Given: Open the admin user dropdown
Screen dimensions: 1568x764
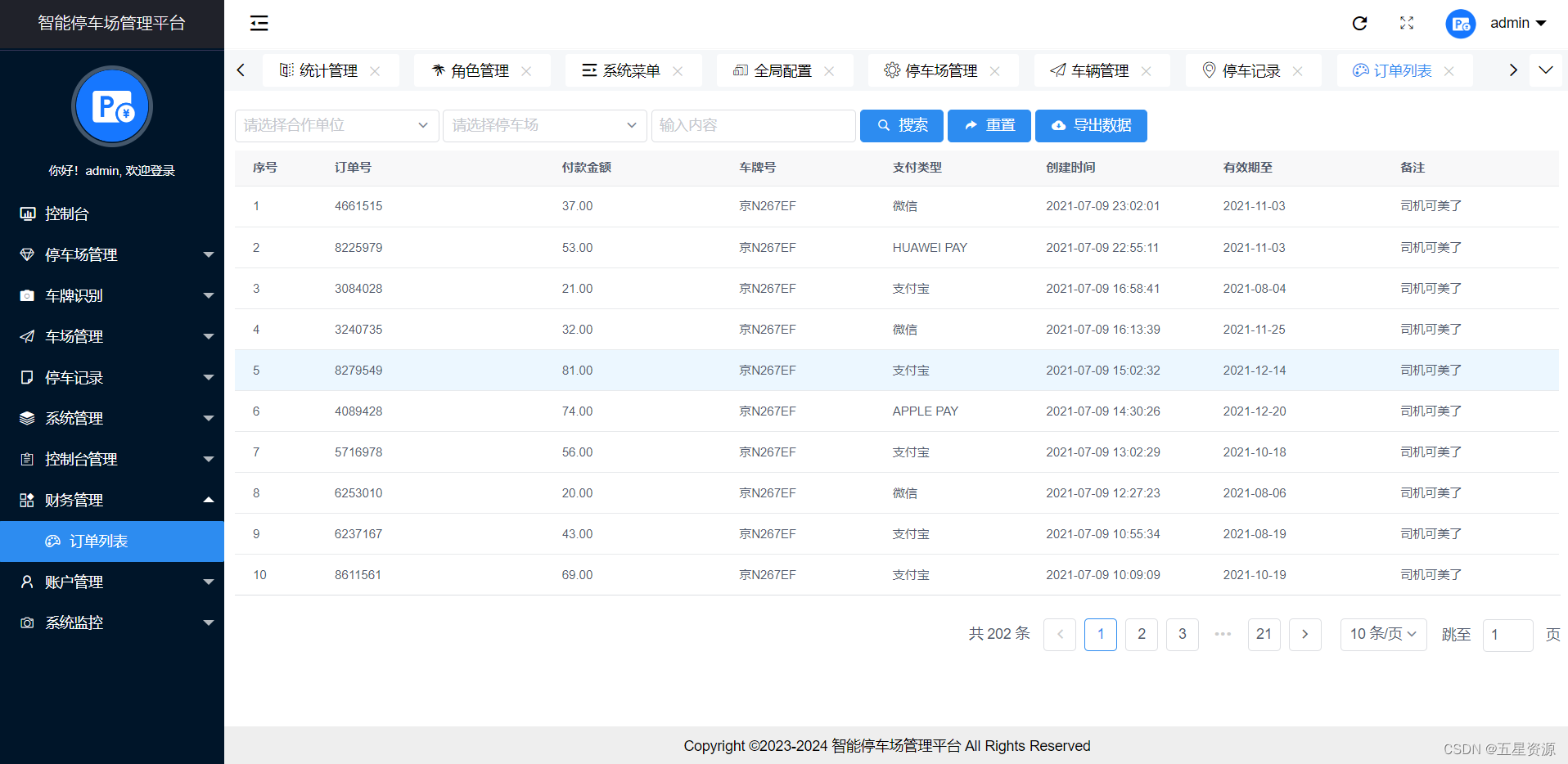Looking at the screenshot, I should (1518, 23).
